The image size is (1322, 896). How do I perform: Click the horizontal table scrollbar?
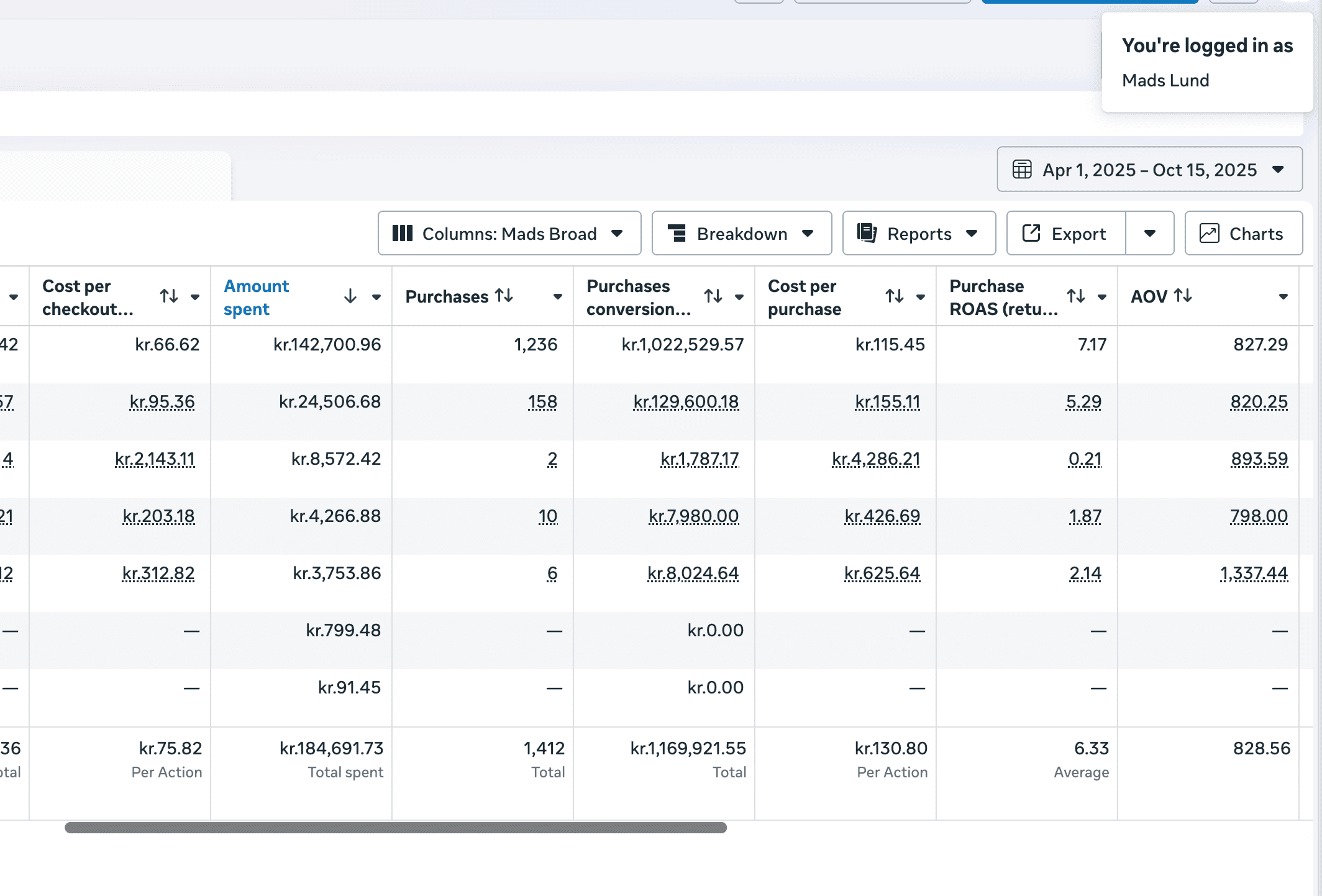coord(396,828)
